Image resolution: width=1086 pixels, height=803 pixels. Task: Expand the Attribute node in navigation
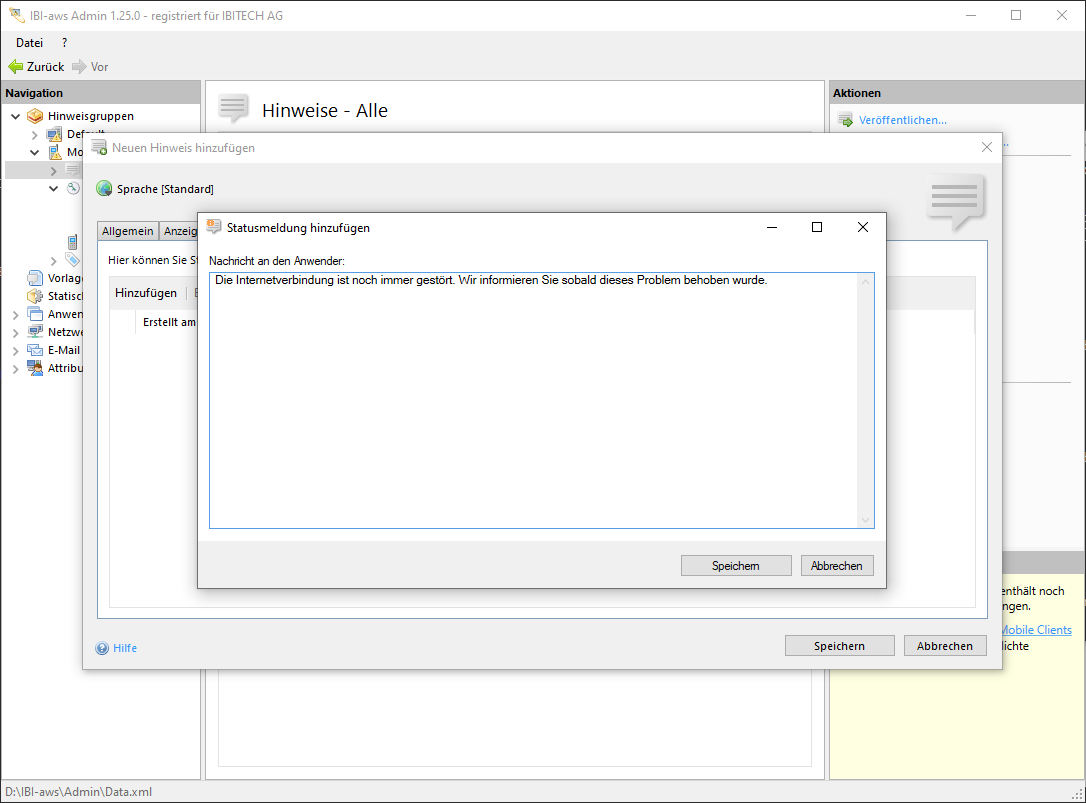(x=15, y=368)
